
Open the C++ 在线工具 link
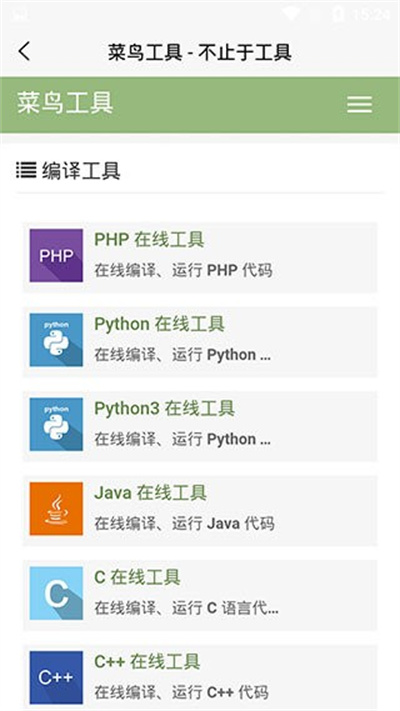click(147, 662)
